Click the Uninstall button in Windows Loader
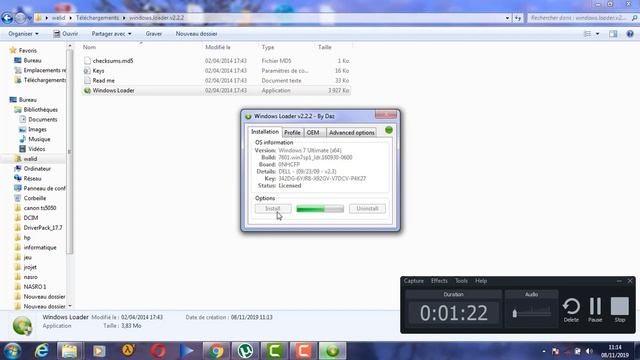This screenshot has height=360, width=640. 367,209
